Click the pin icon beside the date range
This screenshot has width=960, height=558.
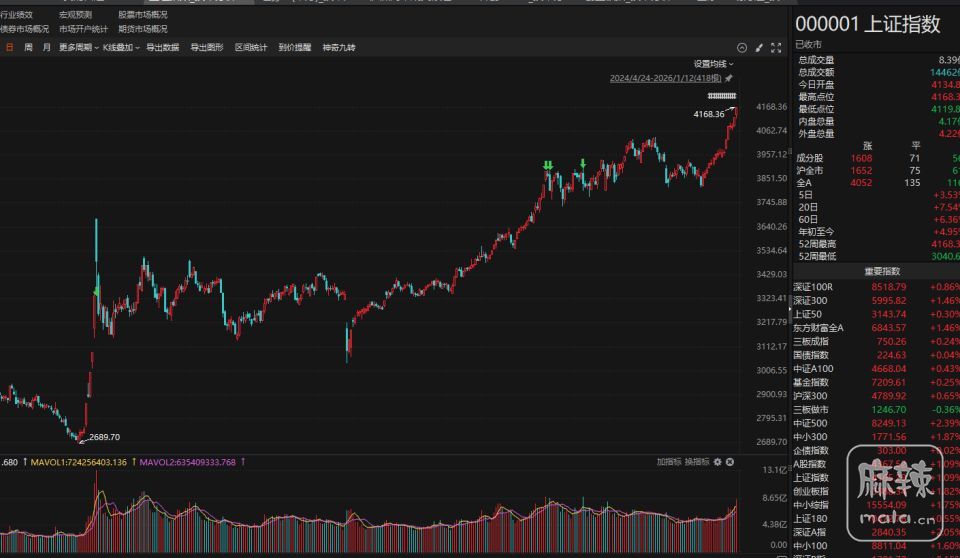coord(729,78)
